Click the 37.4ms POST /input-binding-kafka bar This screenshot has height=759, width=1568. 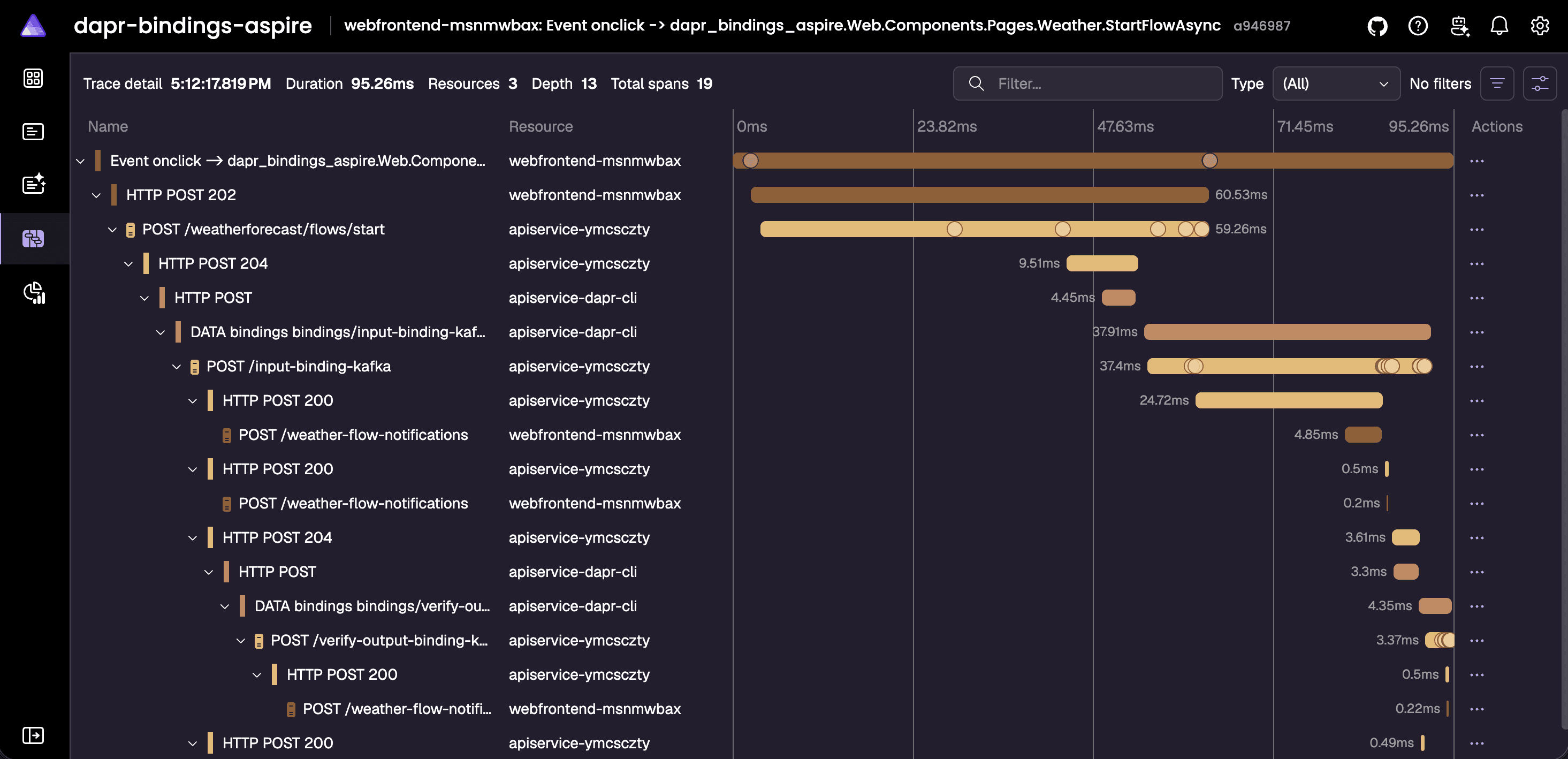[x=1289, y=366]
